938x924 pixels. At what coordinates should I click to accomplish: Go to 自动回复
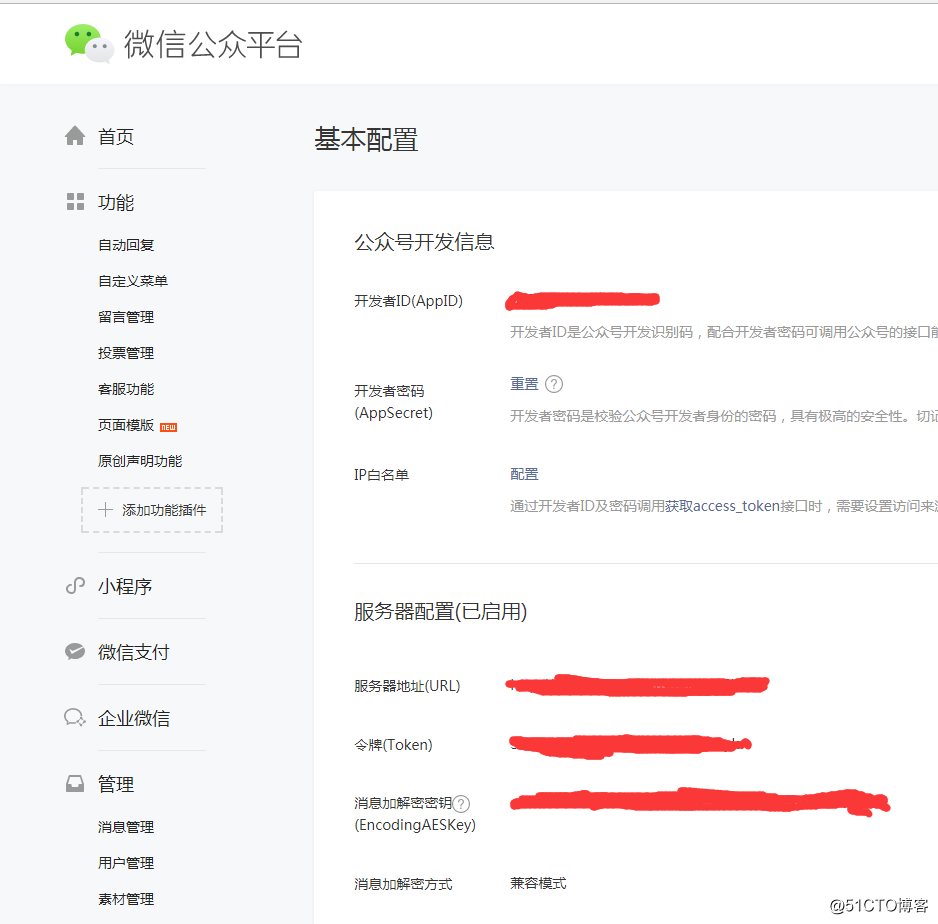tap(126, 245)
